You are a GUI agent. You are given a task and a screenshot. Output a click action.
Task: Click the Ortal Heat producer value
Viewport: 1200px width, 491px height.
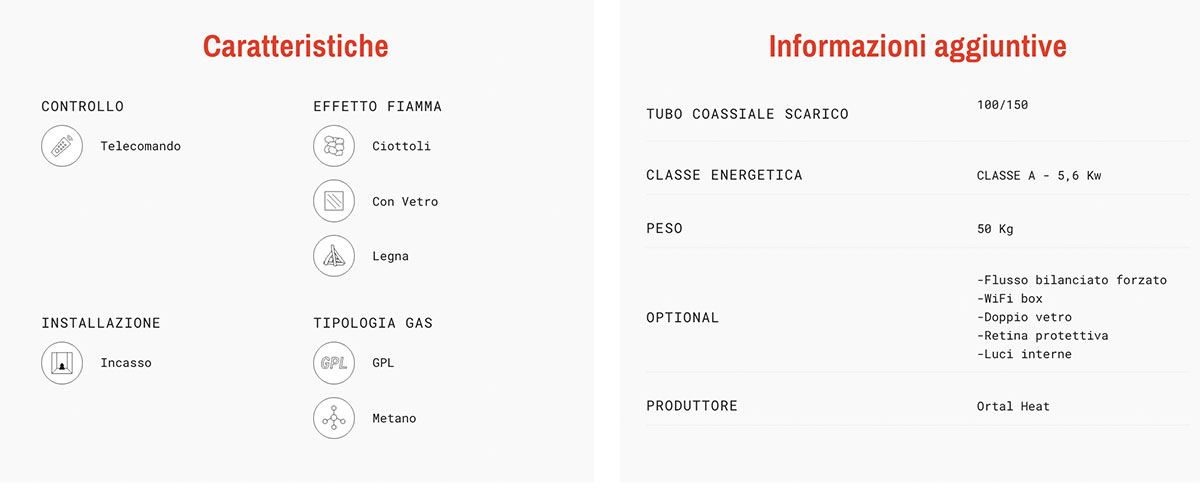(x=1013, y=406)
